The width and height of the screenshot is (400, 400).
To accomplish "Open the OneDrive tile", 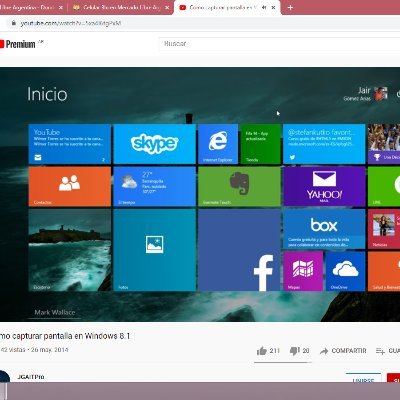I will tap(345, 271).
